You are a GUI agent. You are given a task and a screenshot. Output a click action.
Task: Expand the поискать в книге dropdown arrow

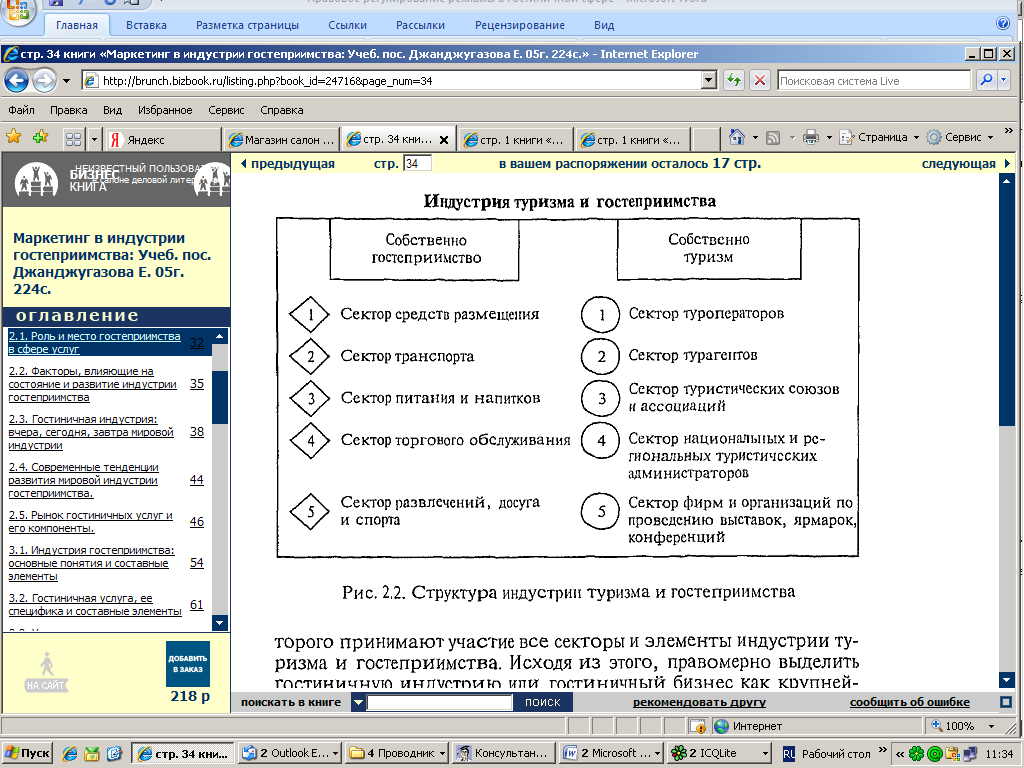pos(358,702)
